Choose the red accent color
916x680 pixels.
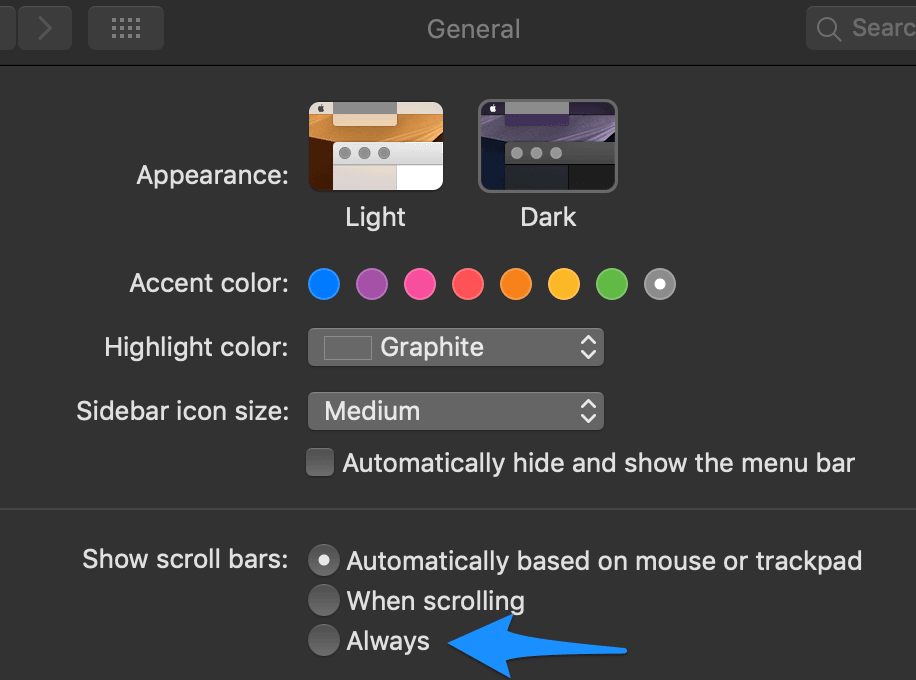click(x=467, y=284)
